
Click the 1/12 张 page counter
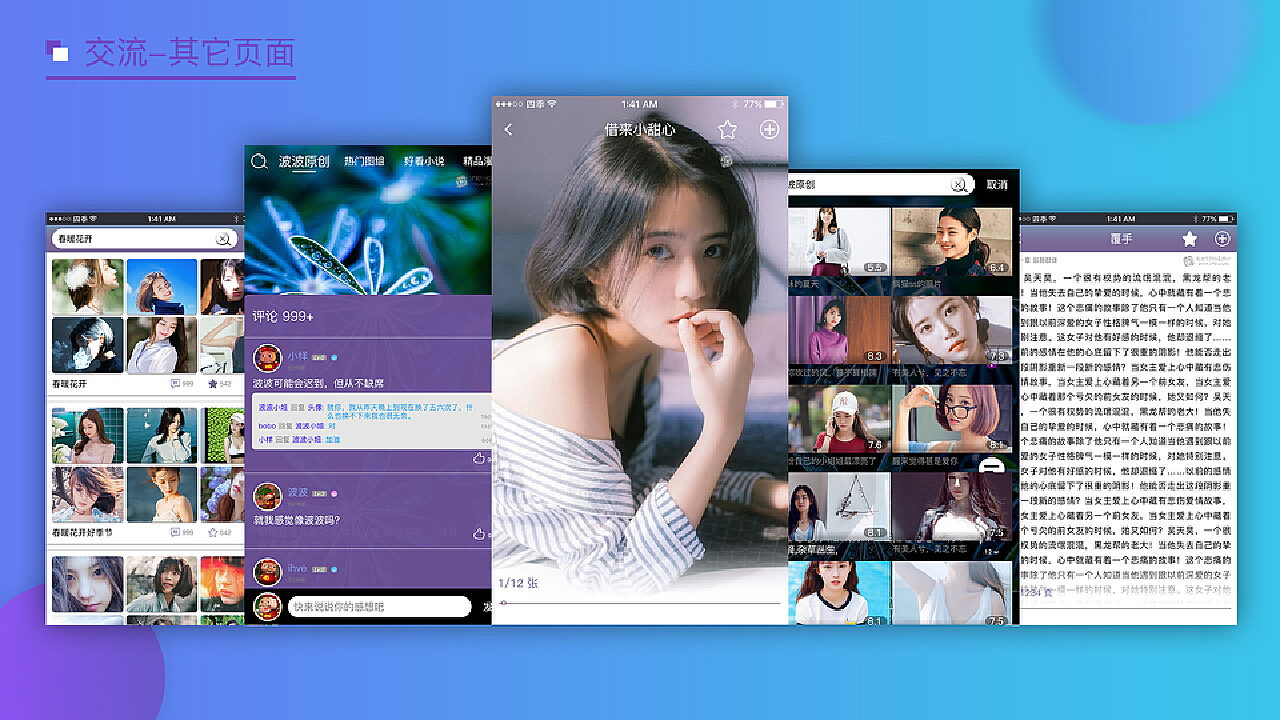(519, 583)
